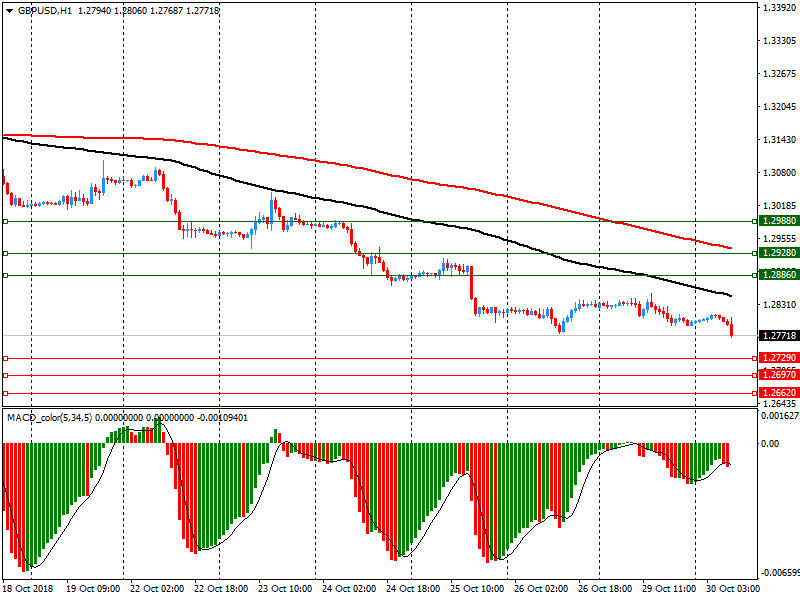The width and height of the screenshot is (800, 600).
Task: Click the 1.33920 value on price scale
Action: click(x=777, y=8)
